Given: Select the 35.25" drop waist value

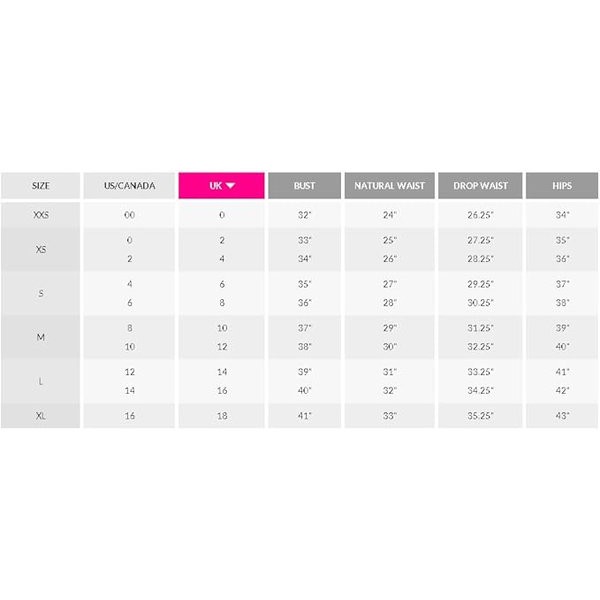Looking at the screenshot, I should pos(480,415).
